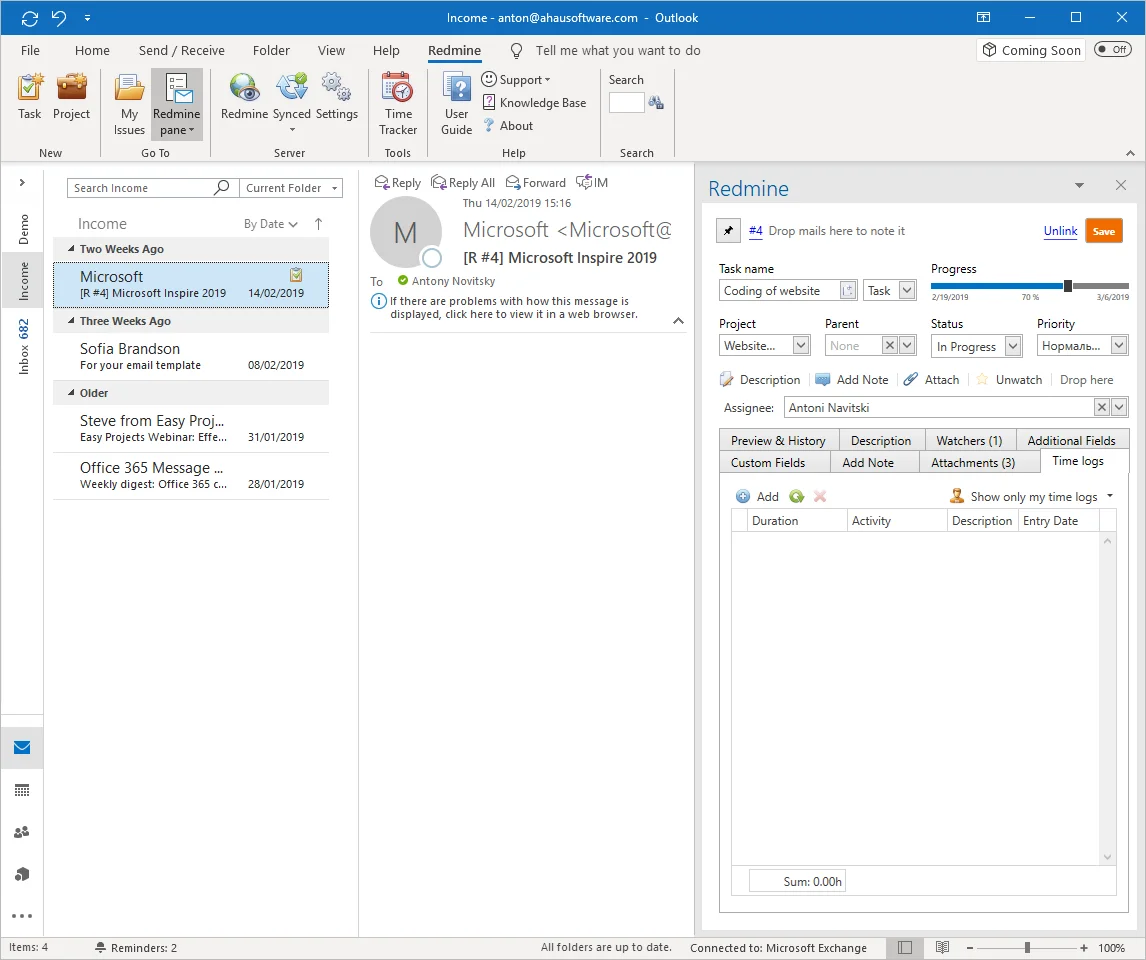Click the status bar zoom slider handle
The height and width of the screenshot is (960, 1146).
point(1028,948)
